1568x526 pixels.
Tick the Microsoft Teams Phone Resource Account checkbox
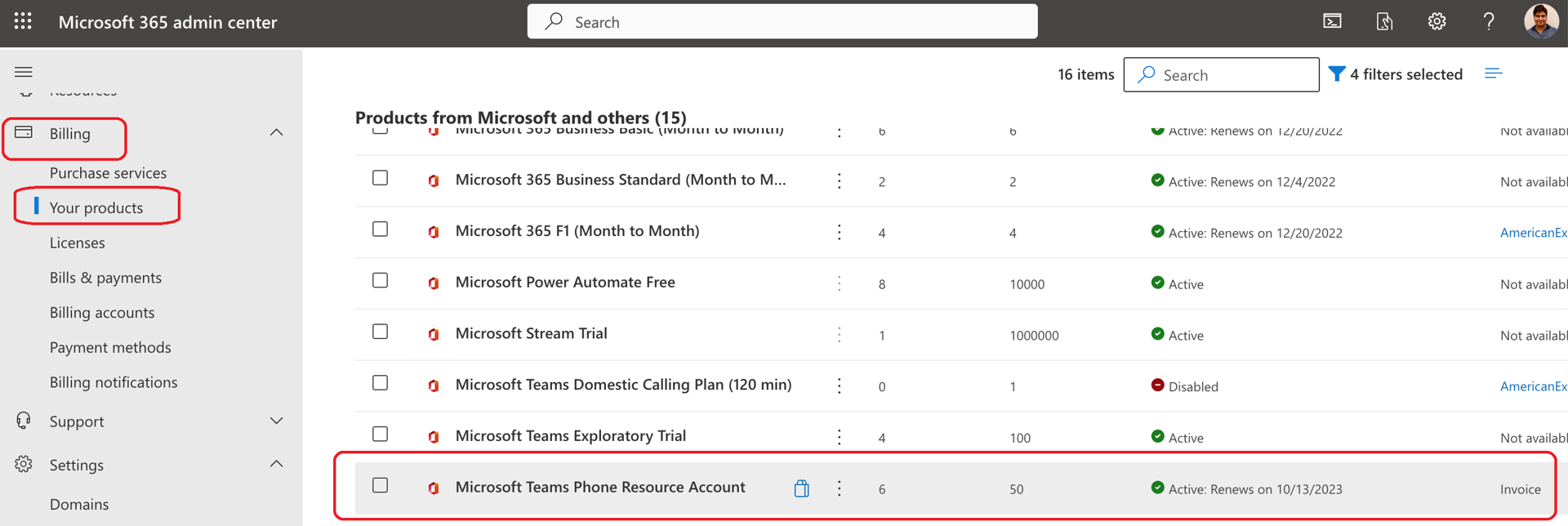(380, 485)
